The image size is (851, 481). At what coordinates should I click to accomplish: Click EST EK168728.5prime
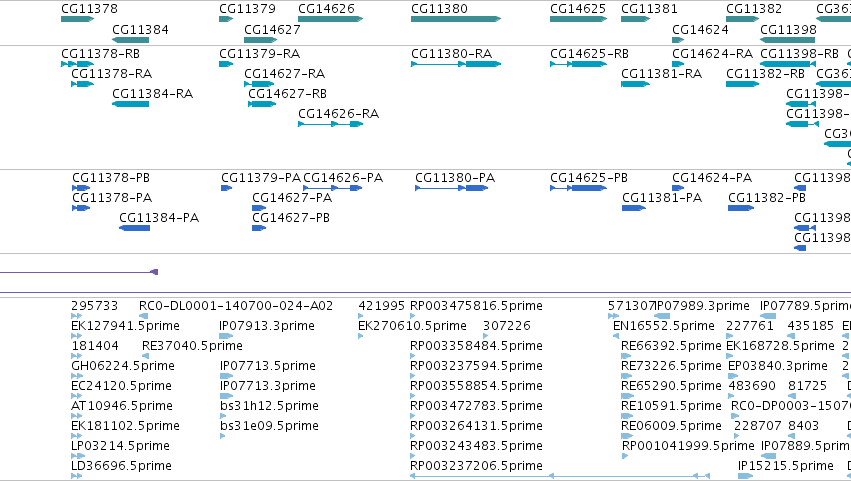click(780, 346)
